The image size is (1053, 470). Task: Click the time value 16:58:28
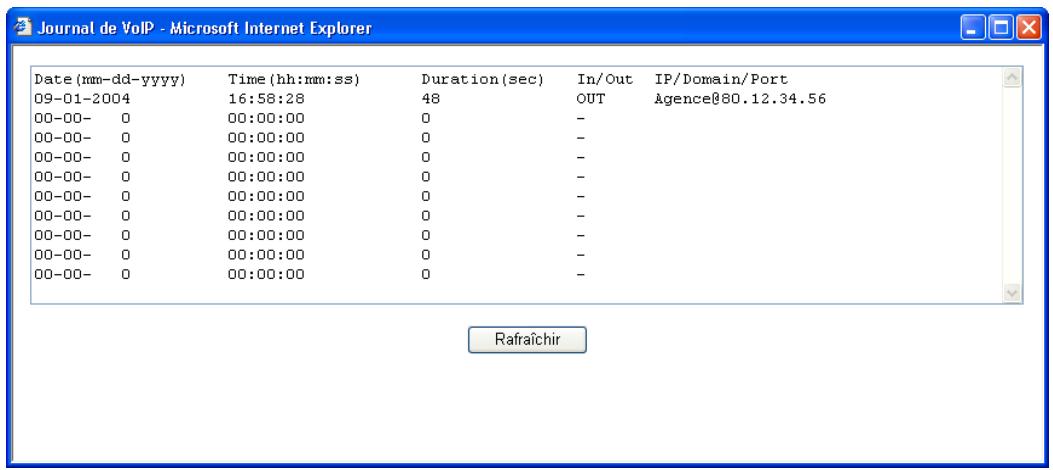click(x=266, y=99)
